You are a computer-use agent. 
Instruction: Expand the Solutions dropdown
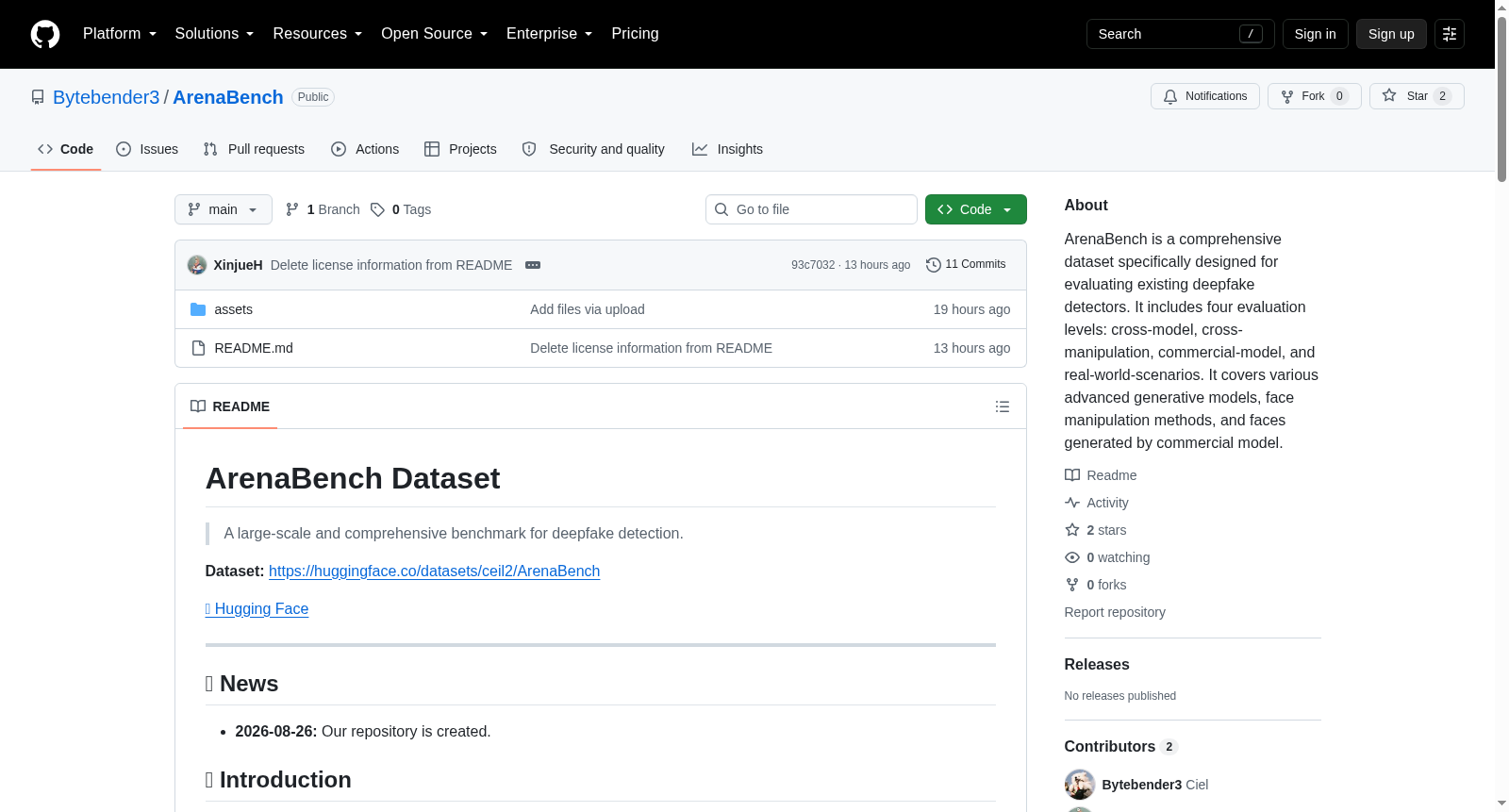pos(214,34)
